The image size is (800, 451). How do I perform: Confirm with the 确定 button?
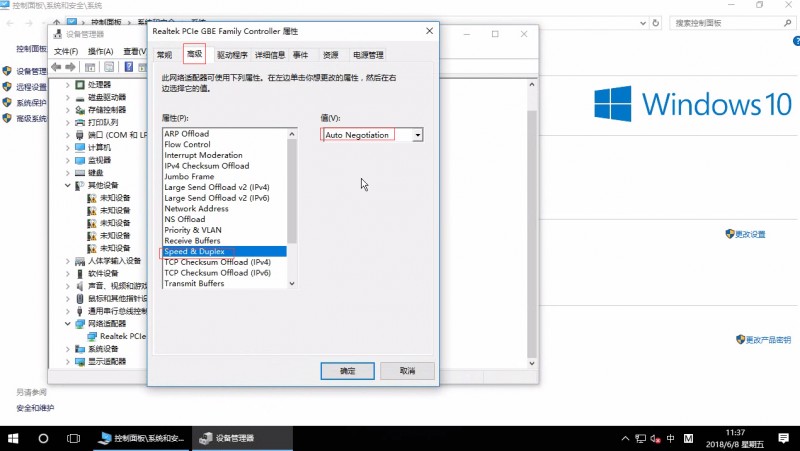point(347,371)
